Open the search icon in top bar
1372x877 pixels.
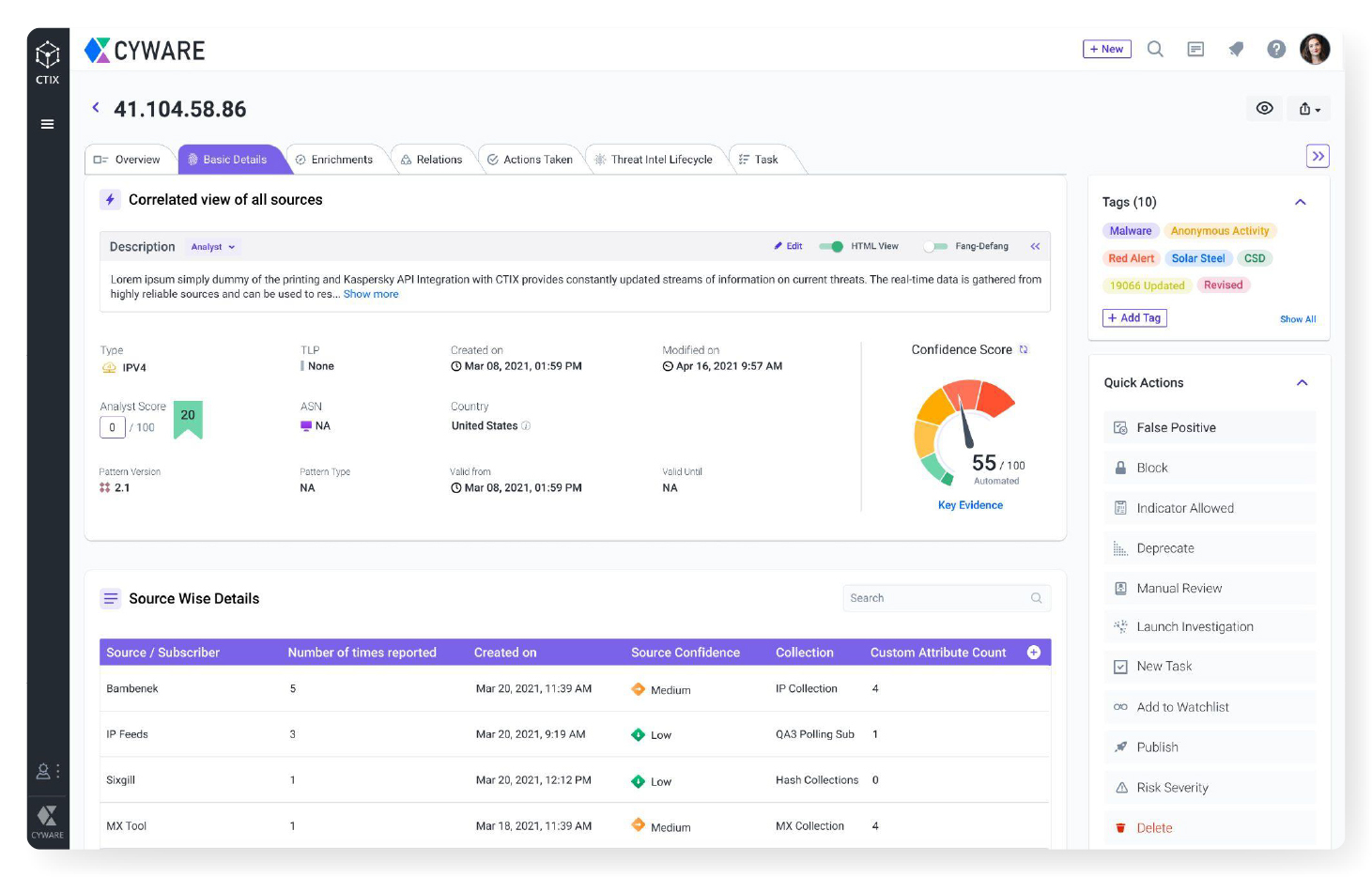(x=1155, y=49)
